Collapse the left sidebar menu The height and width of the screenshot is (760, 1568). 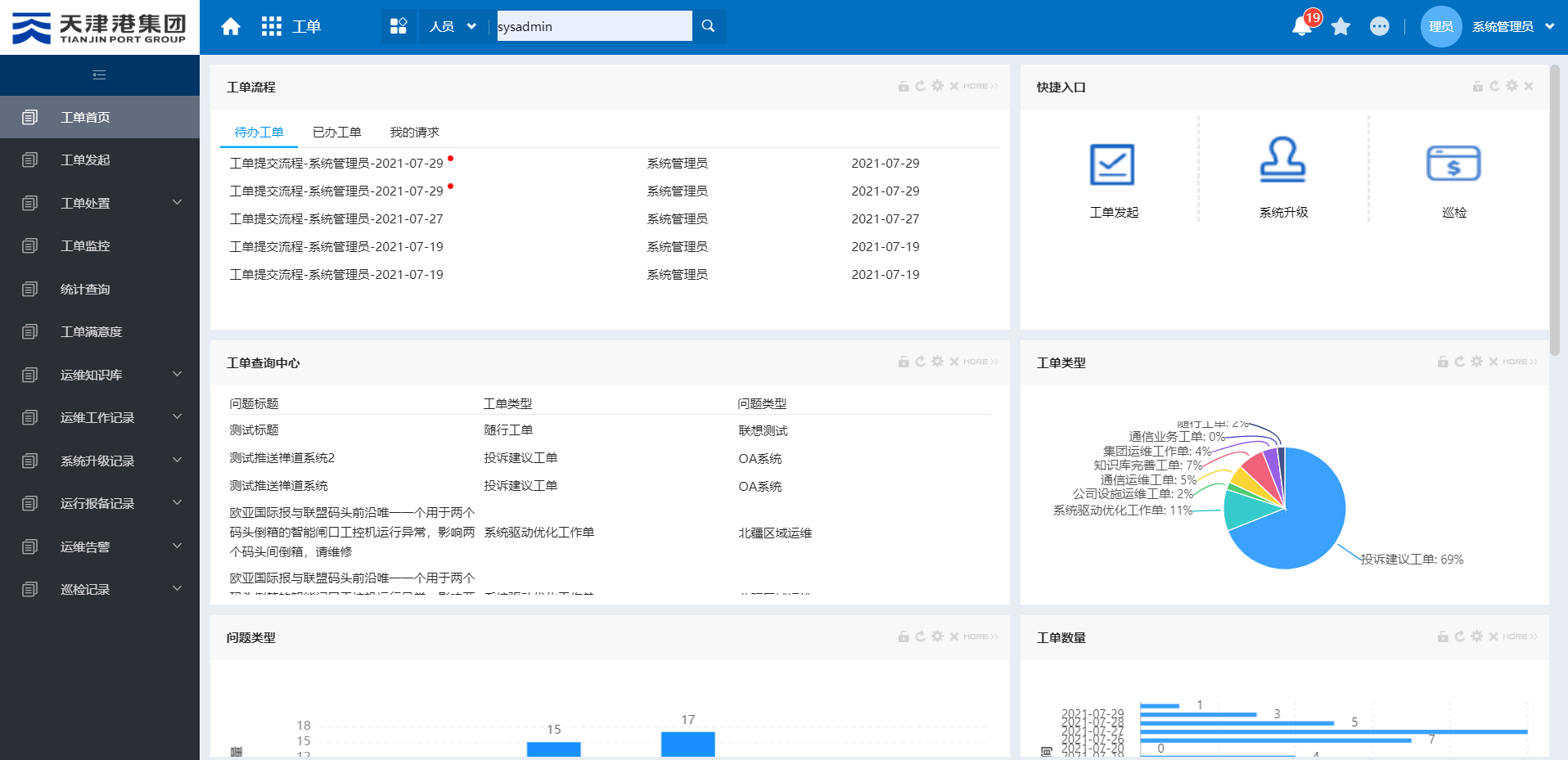[x=100, y=75]
